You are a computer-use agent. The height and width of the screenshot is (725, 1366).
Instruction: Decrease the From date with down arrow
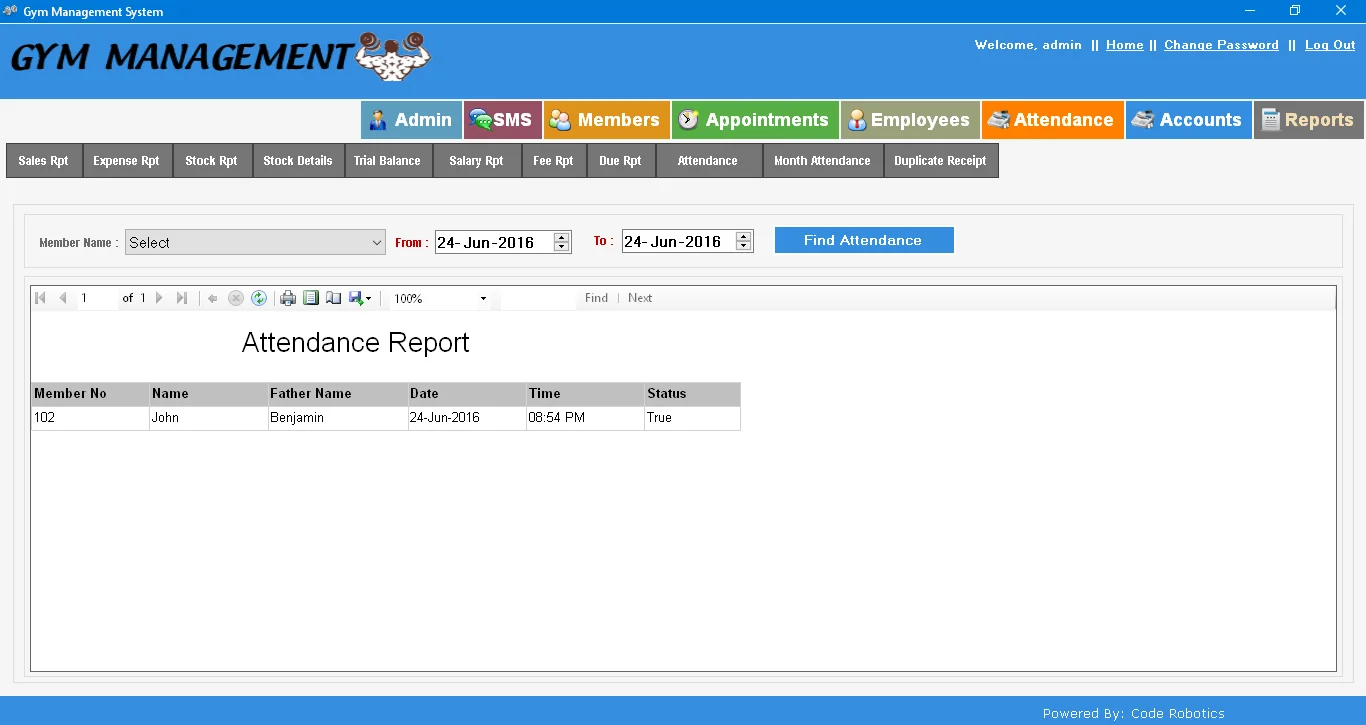point(561,247)
